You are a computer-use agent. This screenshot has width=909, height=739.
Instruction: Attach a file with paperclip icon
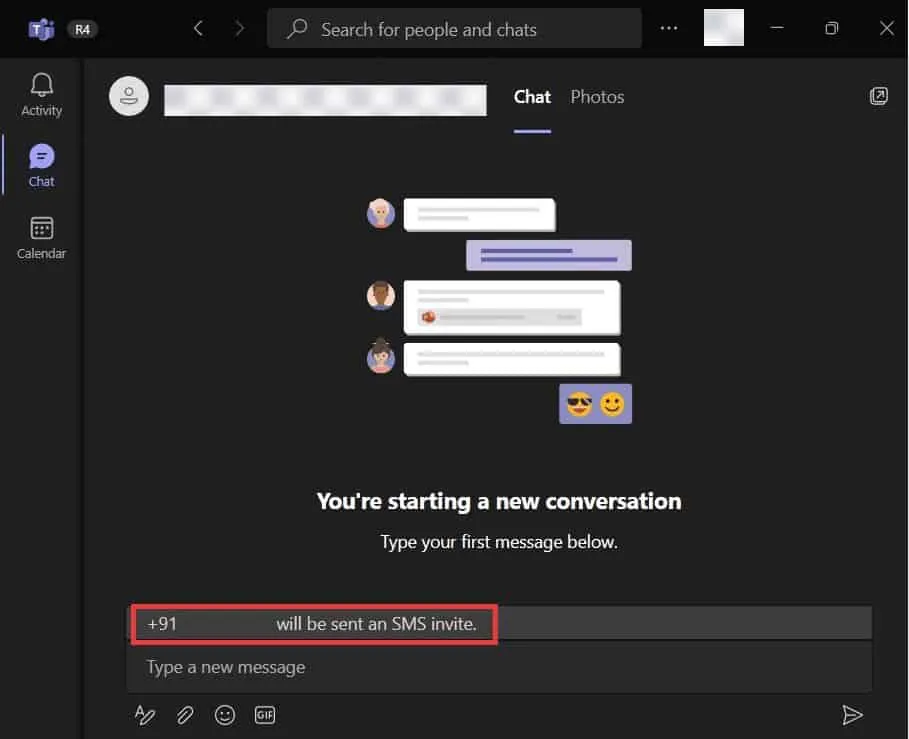click(x=185, y=714)
